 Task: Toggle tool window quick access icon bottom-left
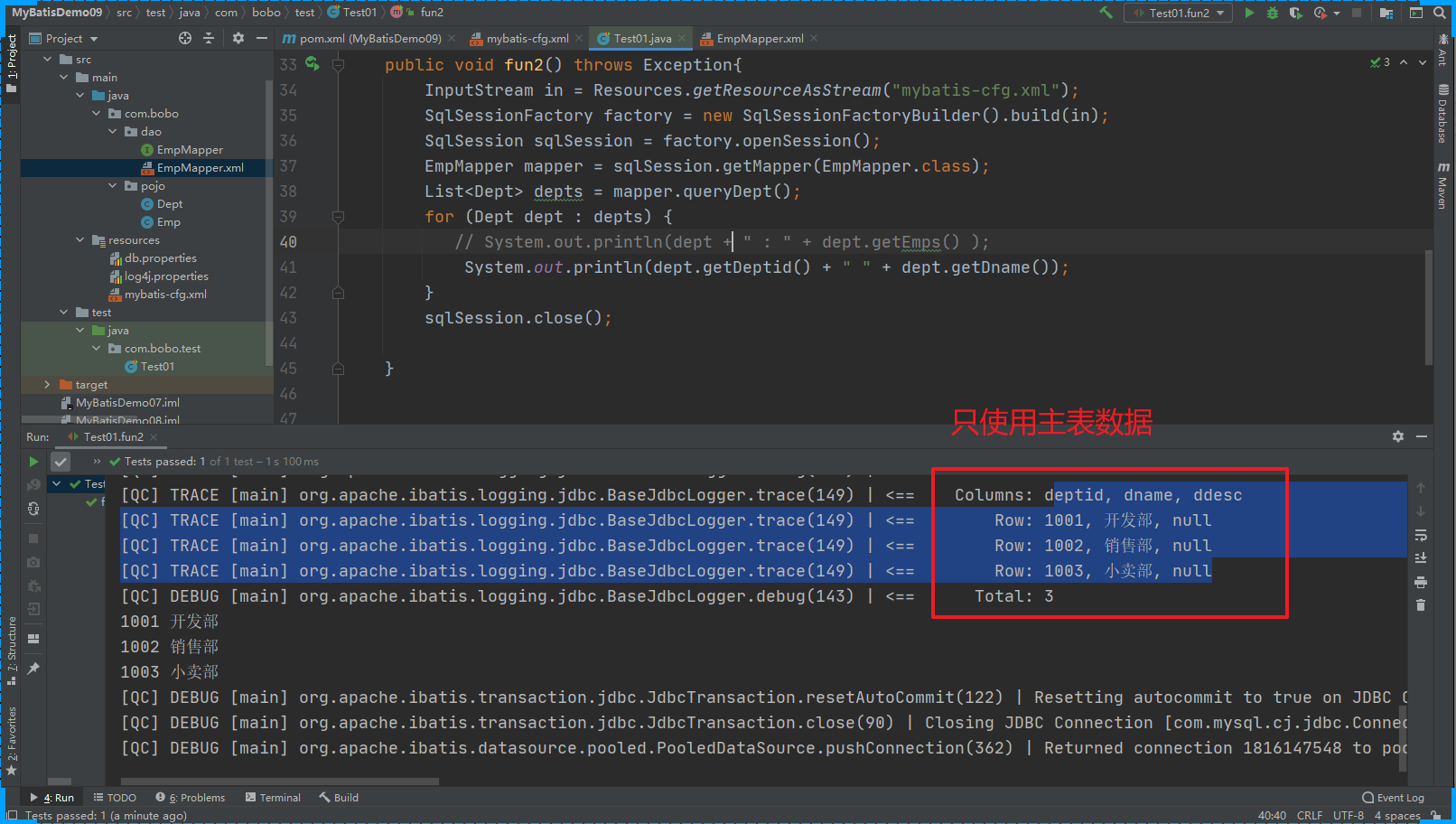(x=12, y=815)
